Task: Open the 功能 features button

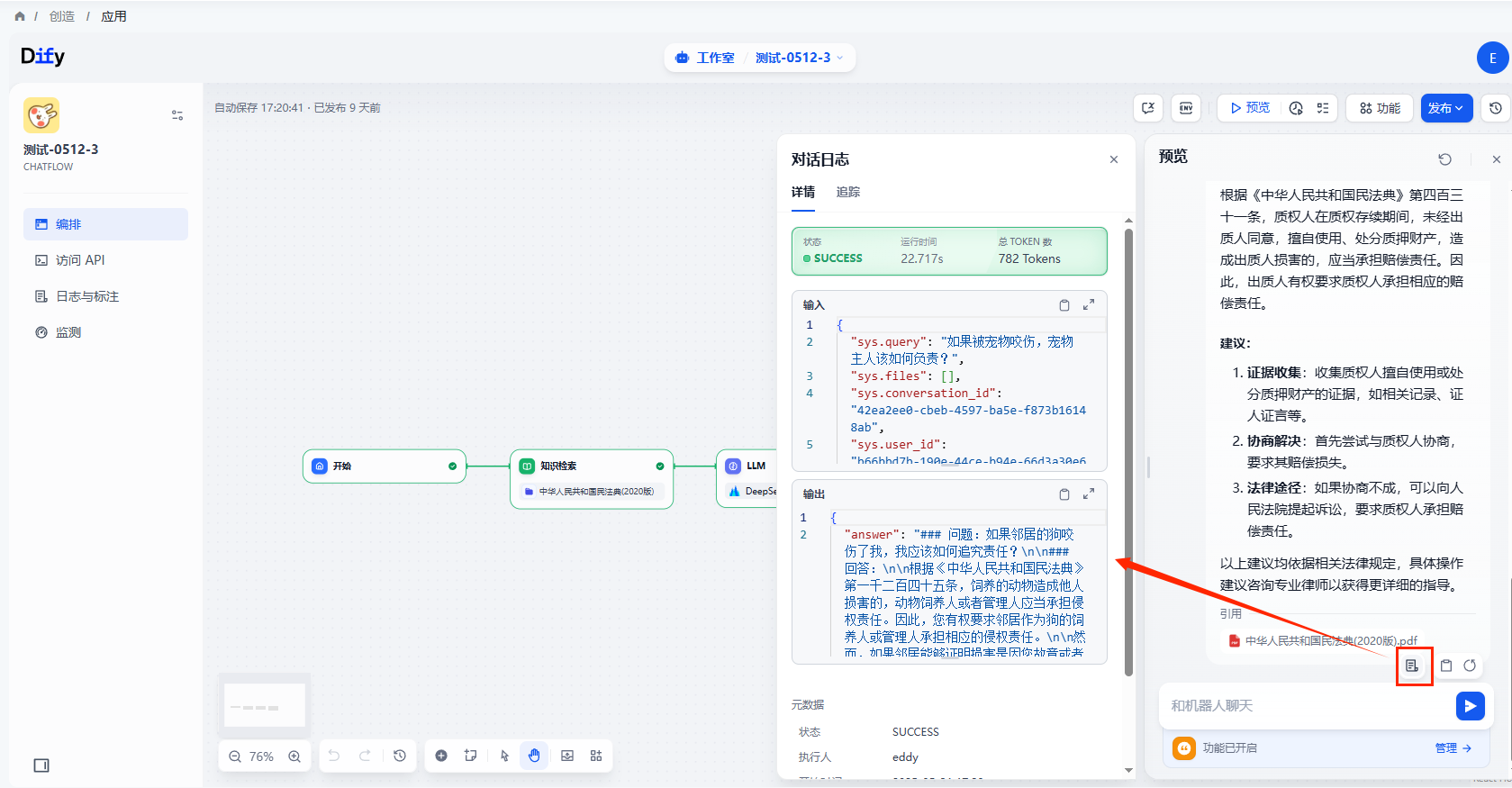Action: click(1380, 108)
